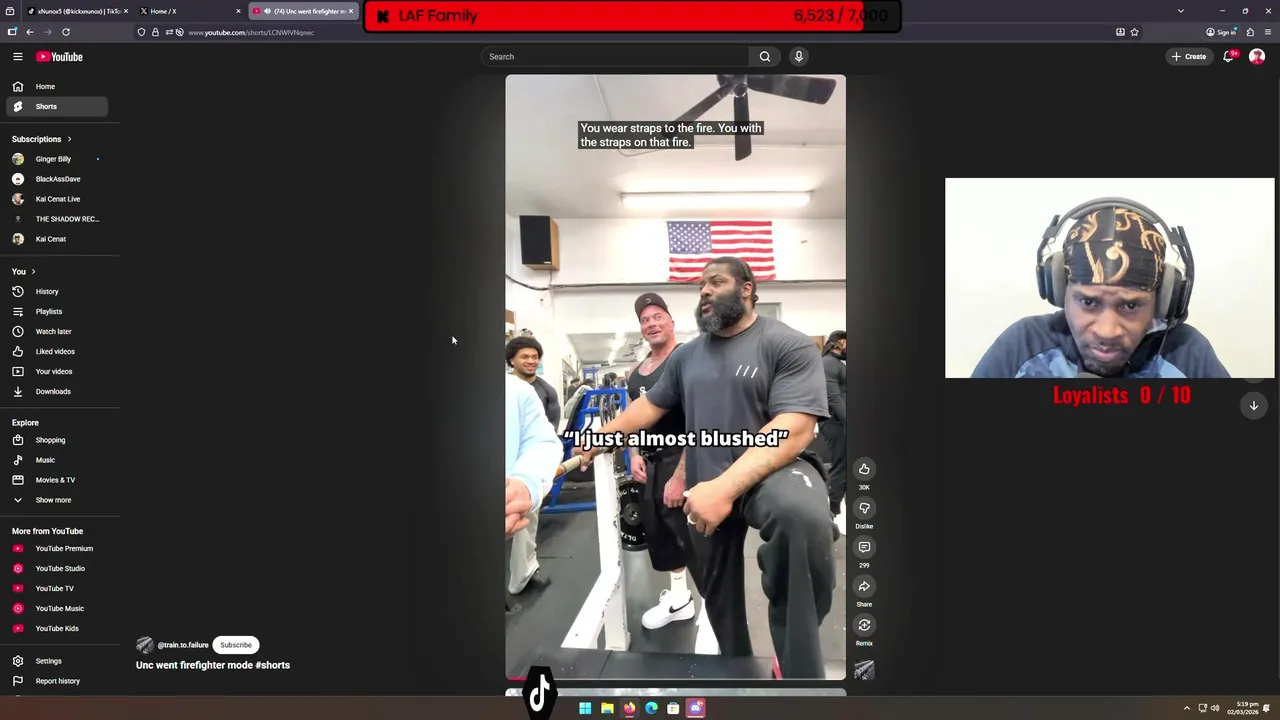Click the YouTube logo
The width and height of the screenshot is (1280, 720).
(x=60, y=57)
